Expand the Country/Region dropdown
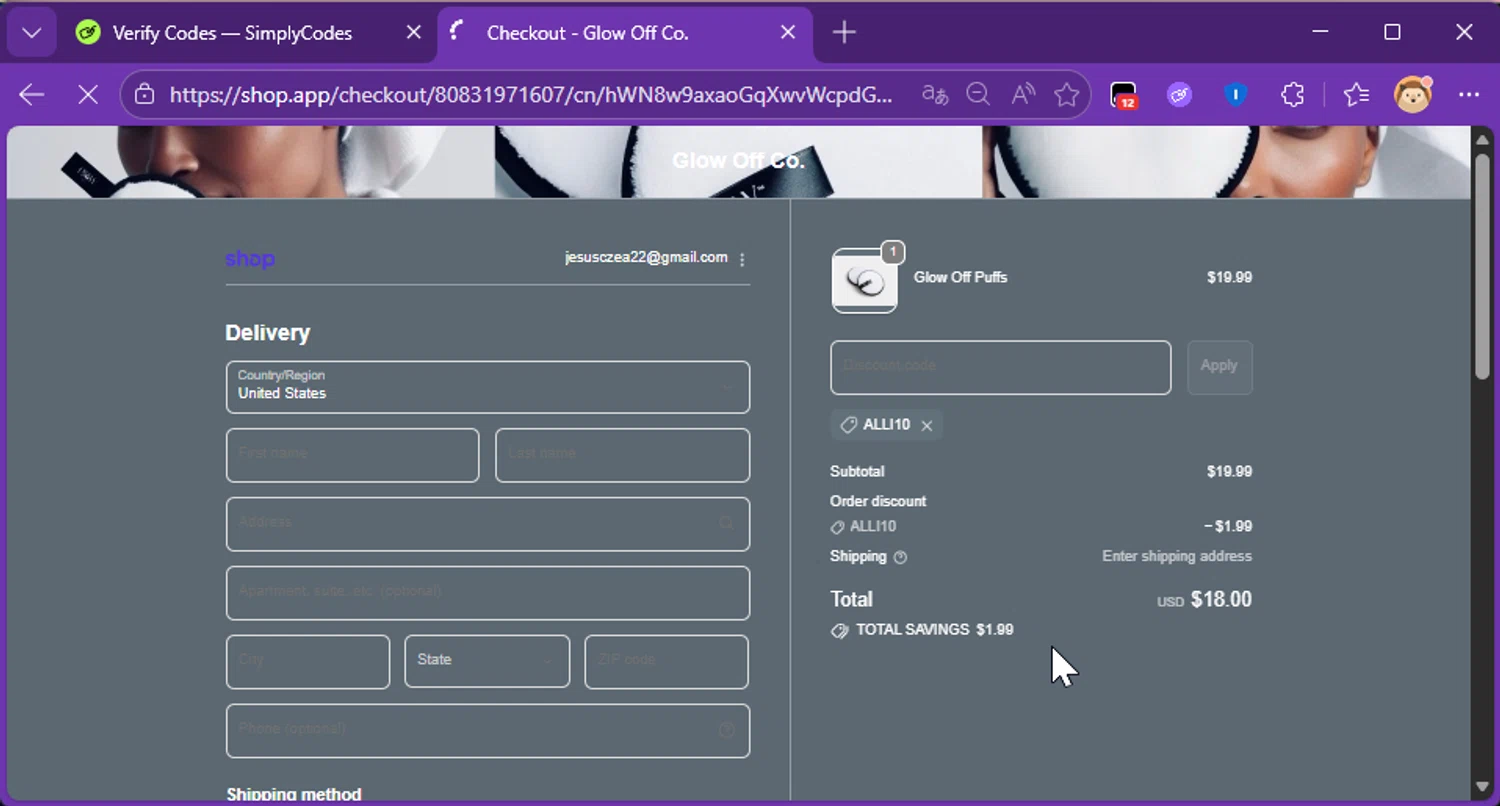This screenshot has width=1500, height=806. 488,387
